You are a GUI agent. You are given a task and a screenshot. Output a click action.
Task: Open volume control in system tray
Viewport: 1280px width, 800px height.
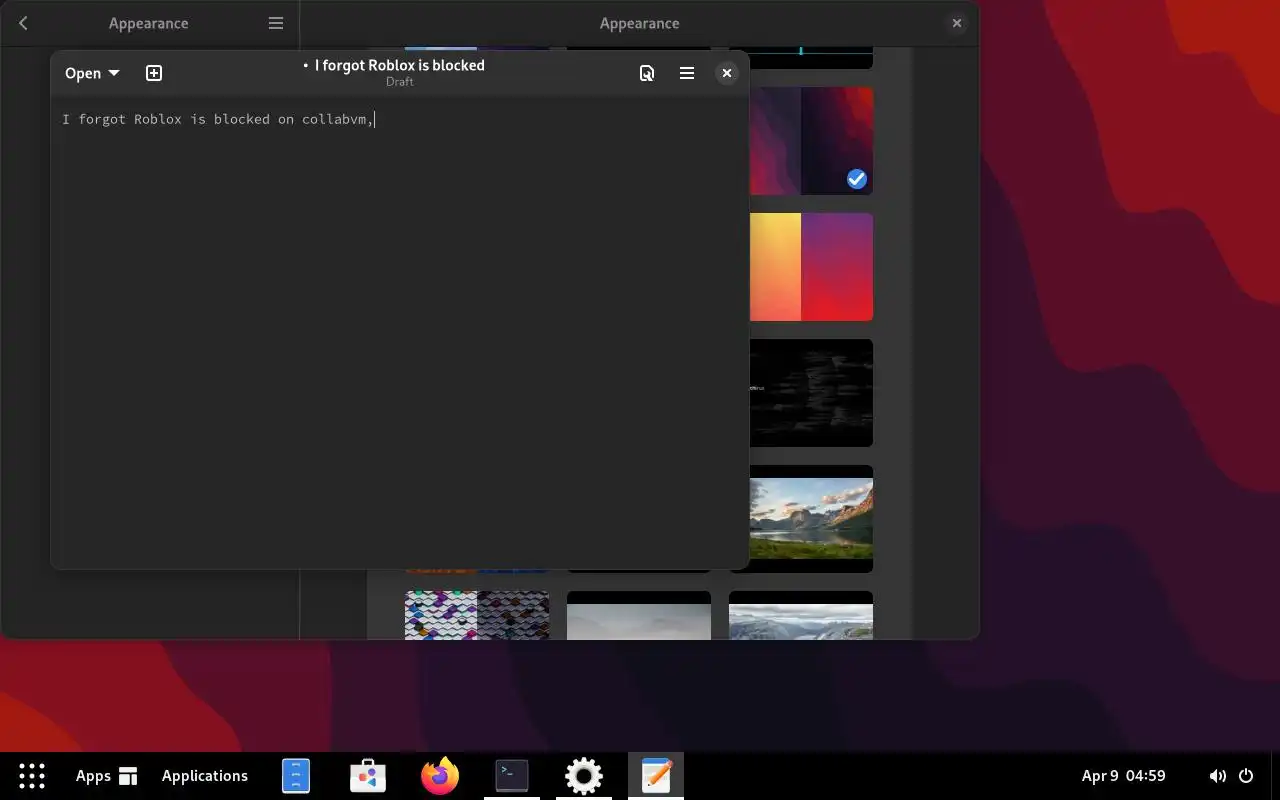(1217, 776)
